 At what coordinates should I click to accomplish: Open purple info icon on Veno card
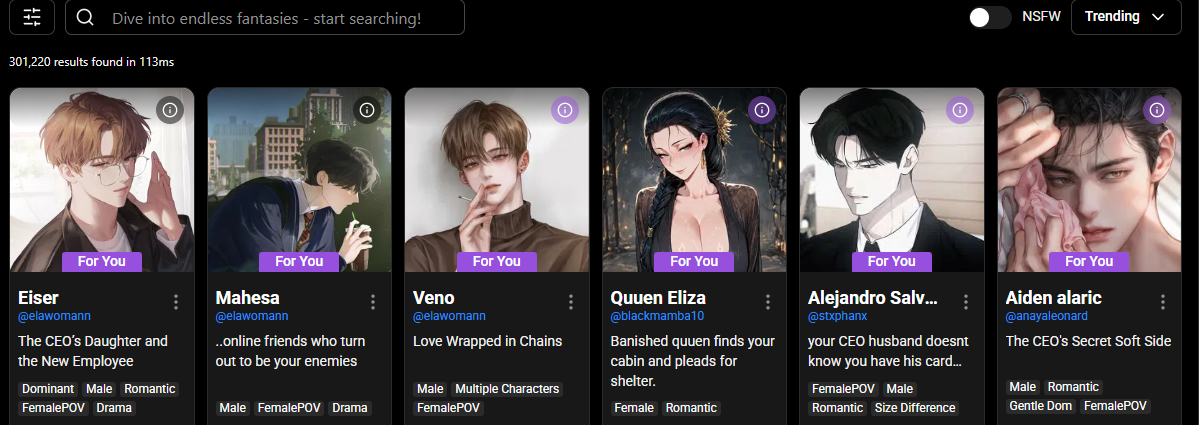coord(565,110)
